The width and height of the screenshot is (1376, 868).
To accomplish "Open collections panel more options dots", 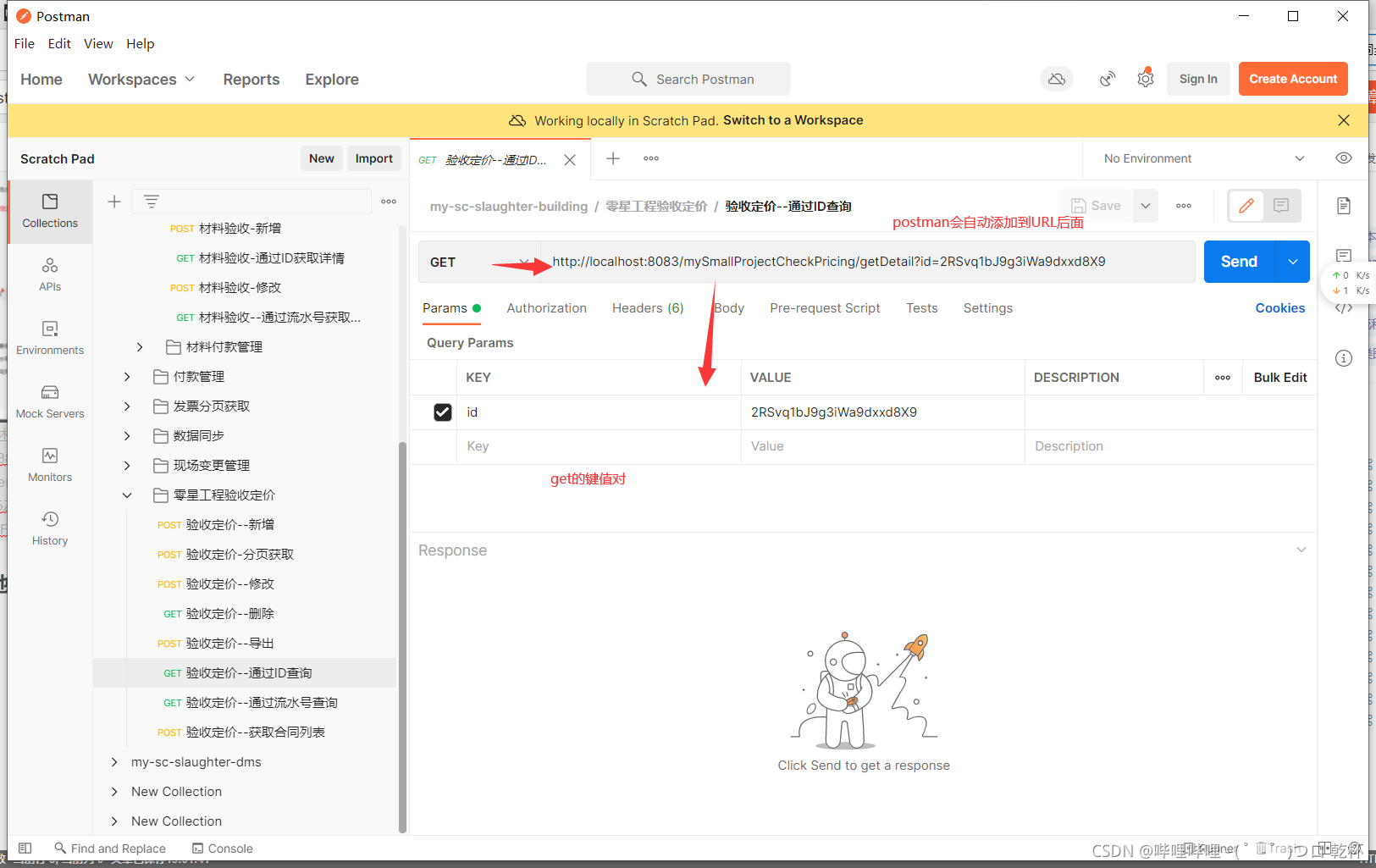I will (389, 202).
